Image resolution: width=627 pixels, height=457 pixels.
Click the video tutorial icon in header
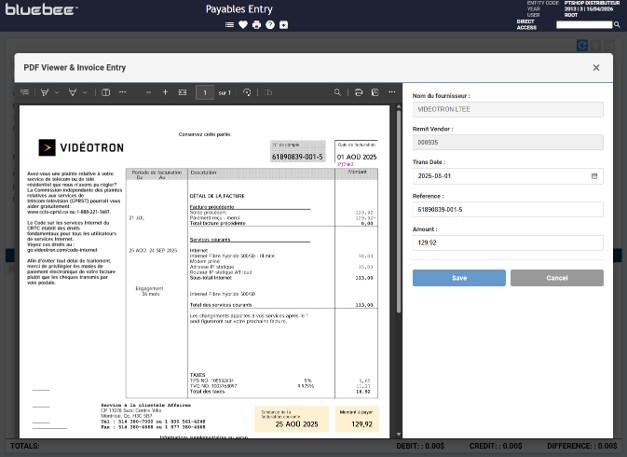tap(284, 25)
